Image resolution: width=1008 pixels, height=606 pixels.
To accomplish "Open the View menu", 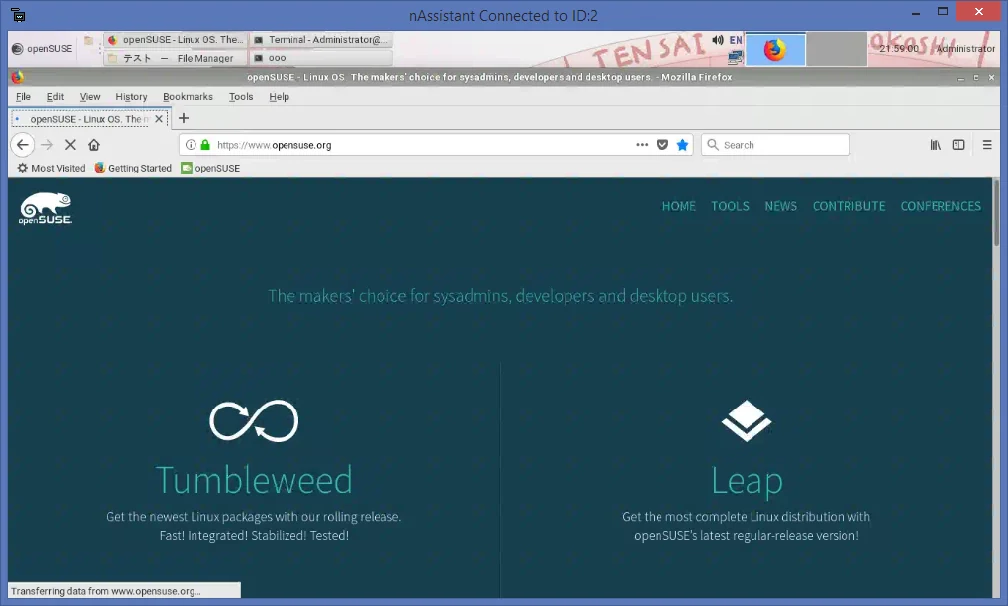I will coord(90,96).
